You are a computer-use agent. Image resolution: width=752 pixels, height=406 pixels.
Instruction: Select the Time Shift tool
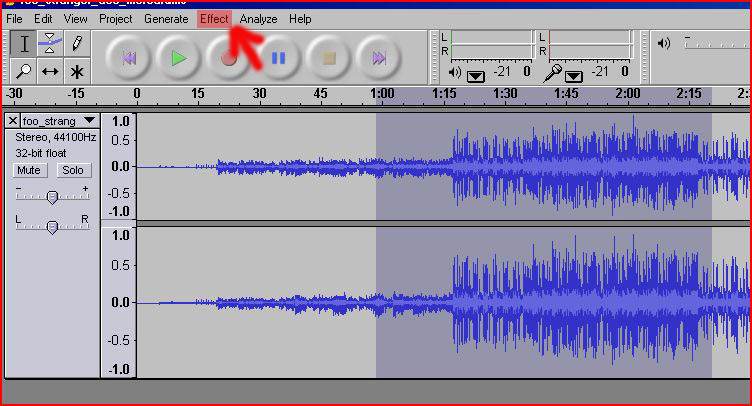[x=50, y=71]
